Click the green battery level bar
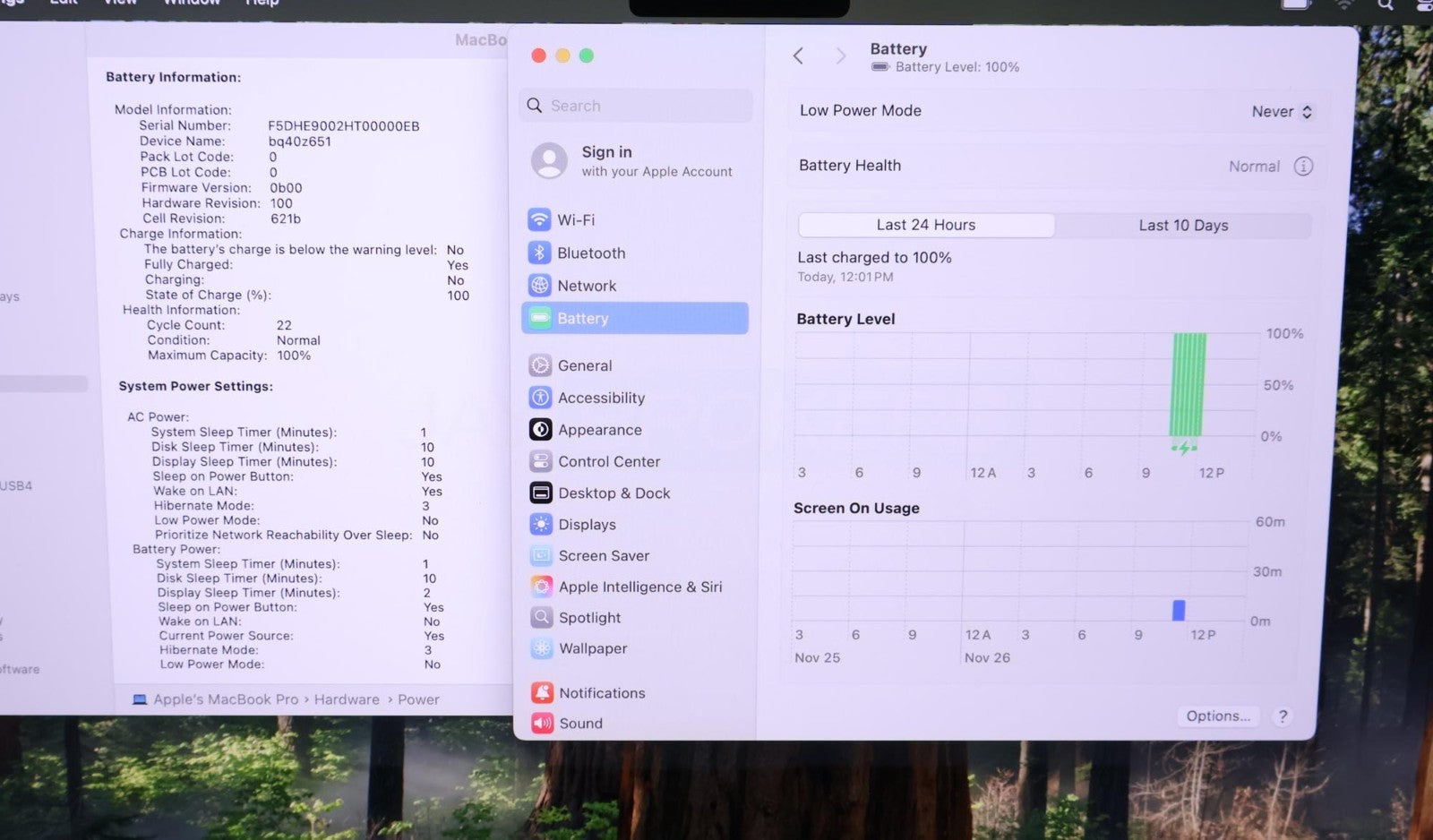This screenshot has width=1433, height=840. click(1188, 385)
